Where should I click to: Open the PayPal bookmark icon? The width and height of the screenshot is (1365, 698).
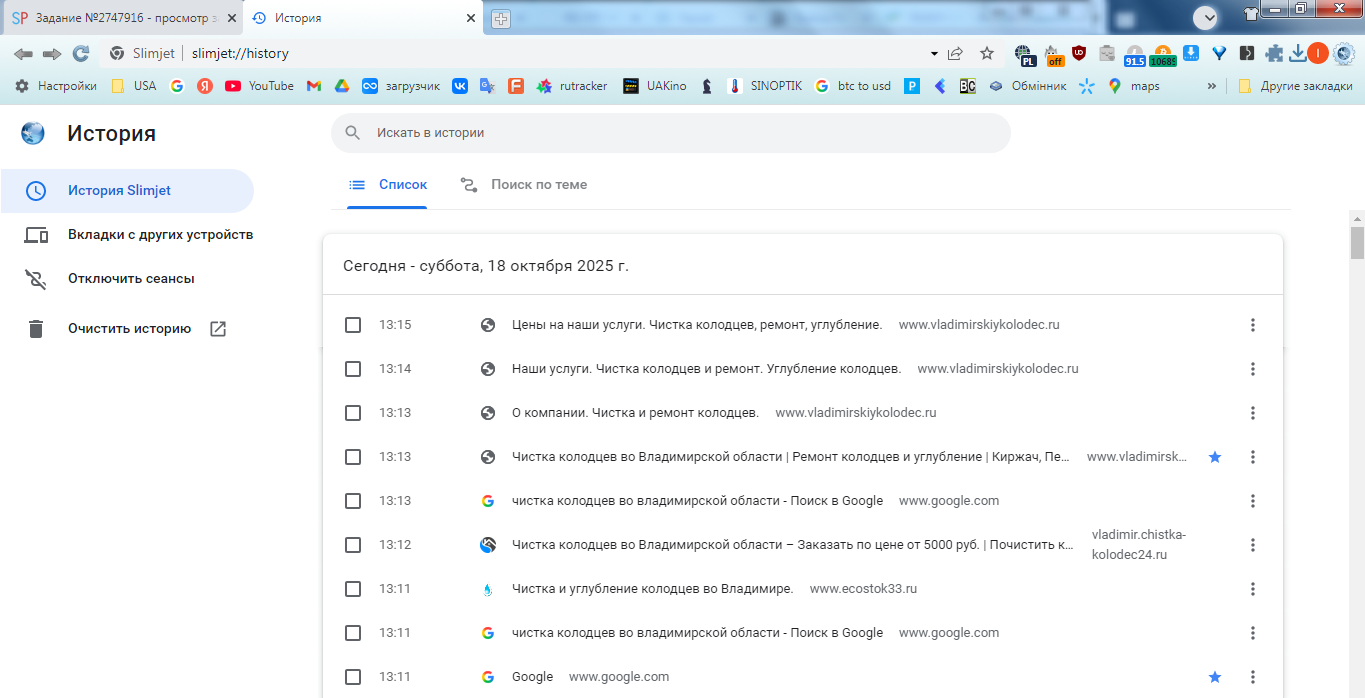[912, 86]
